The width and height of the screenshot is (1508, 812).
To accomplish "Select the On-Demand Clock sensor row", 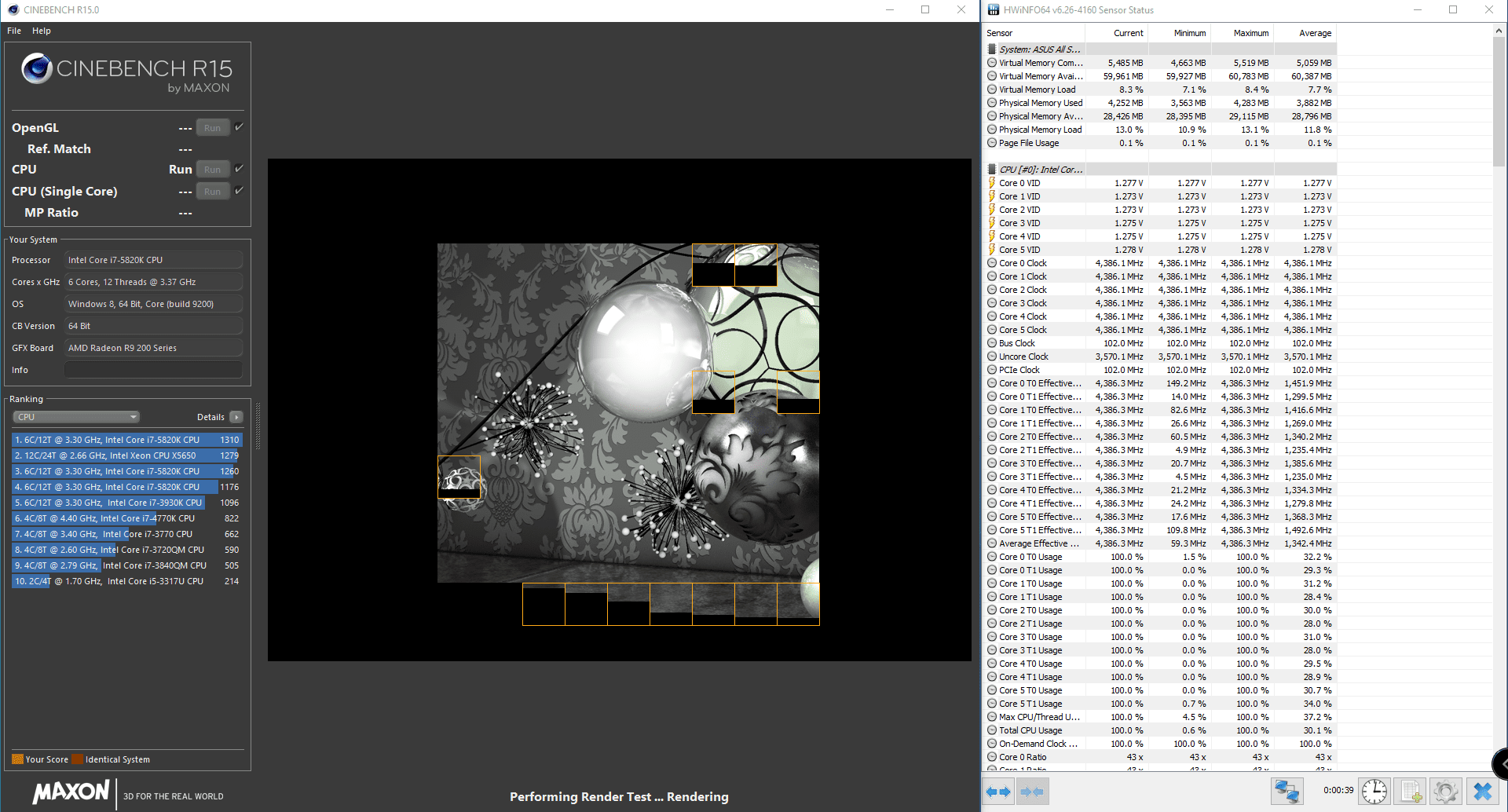I will click(x=1160, y=744).
